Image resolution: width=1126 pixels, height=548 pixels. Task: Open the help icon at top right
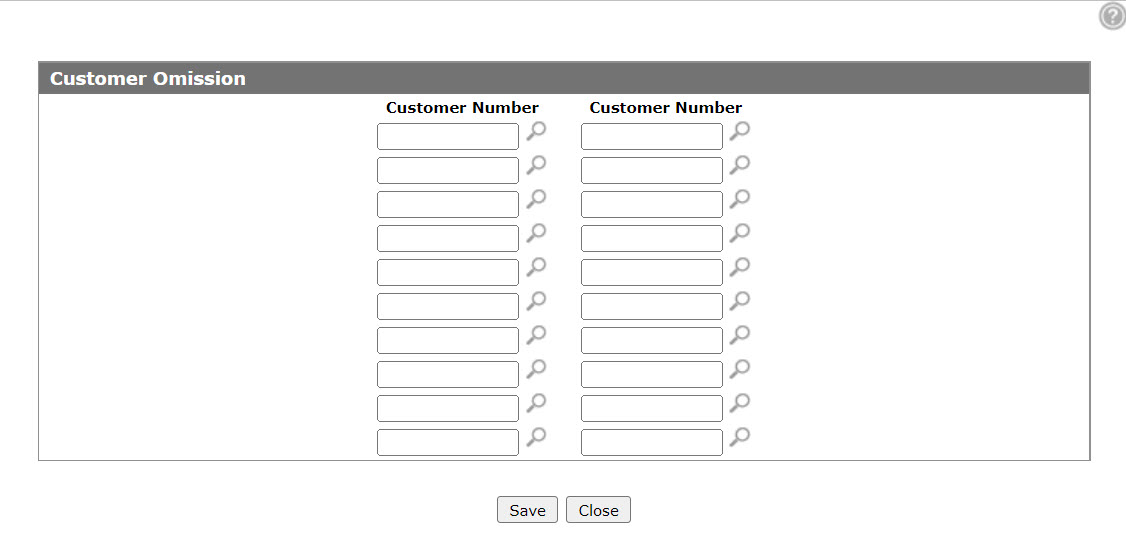point(1112,16)
